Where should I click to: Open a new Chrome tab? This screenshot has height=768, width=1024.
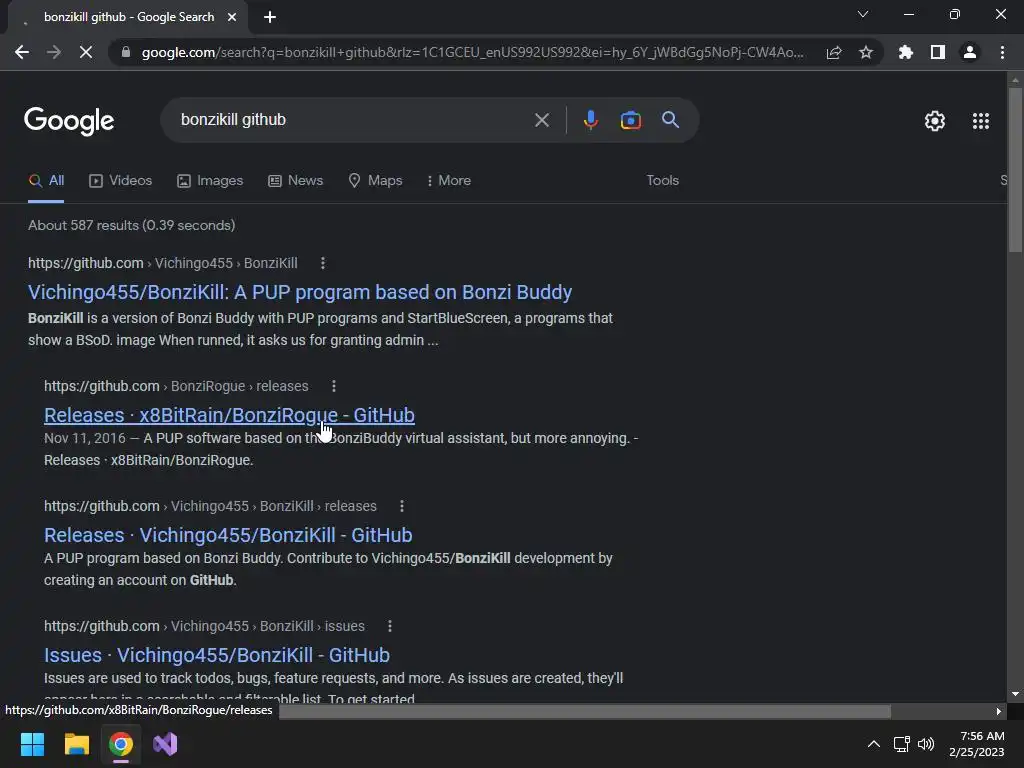(x=270, y=17)
